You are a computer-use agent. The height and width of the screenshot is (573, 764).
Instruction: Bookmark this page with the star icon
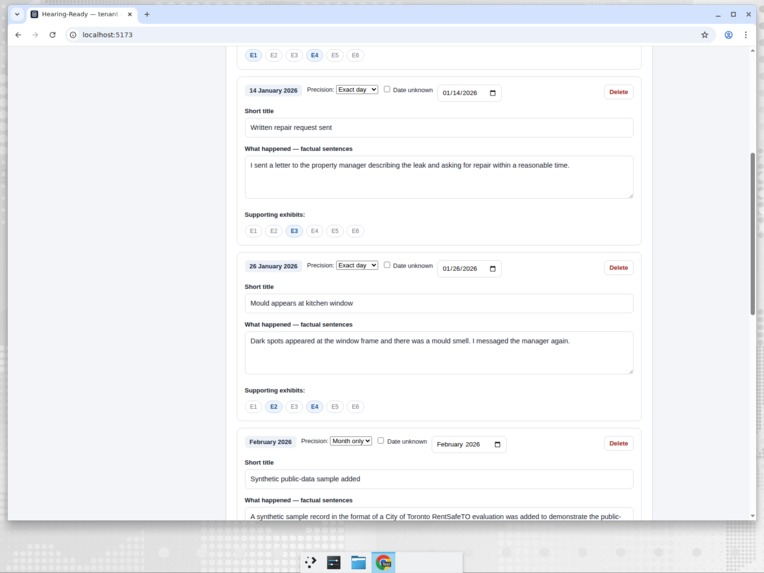pos(705,35)
